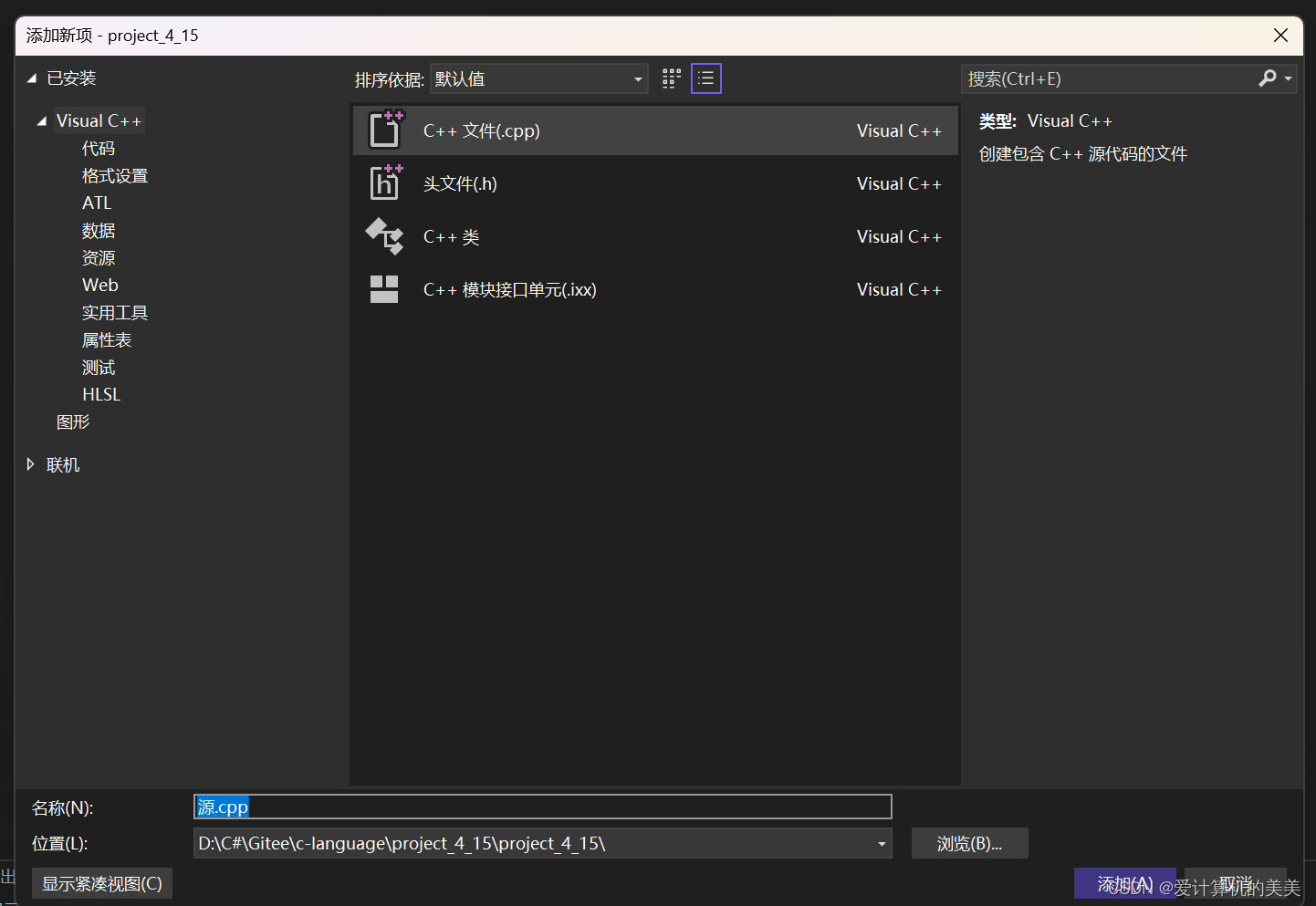Select the 图形 category
This screenshot has width=1316, height=906.
(73, 422)
